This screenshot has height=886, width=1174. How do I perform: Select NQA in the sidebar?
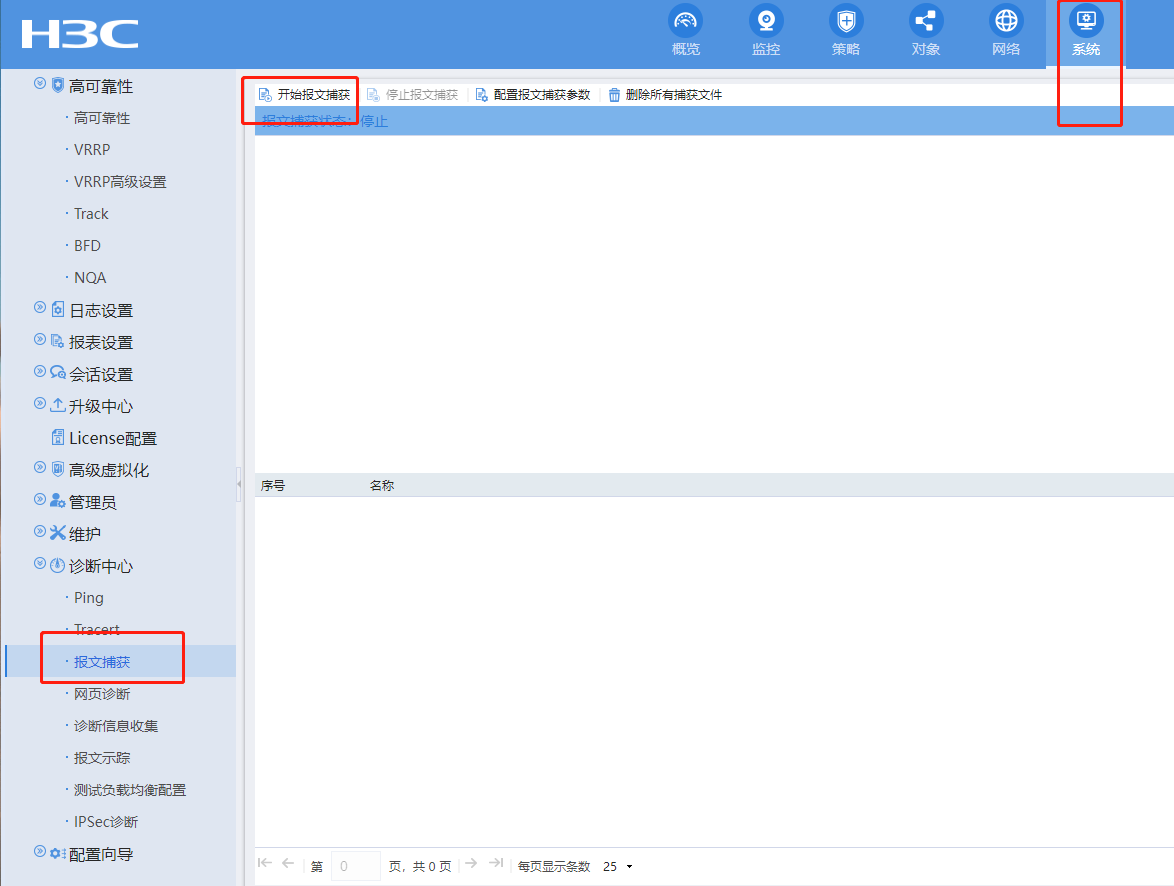click(90, 278)
